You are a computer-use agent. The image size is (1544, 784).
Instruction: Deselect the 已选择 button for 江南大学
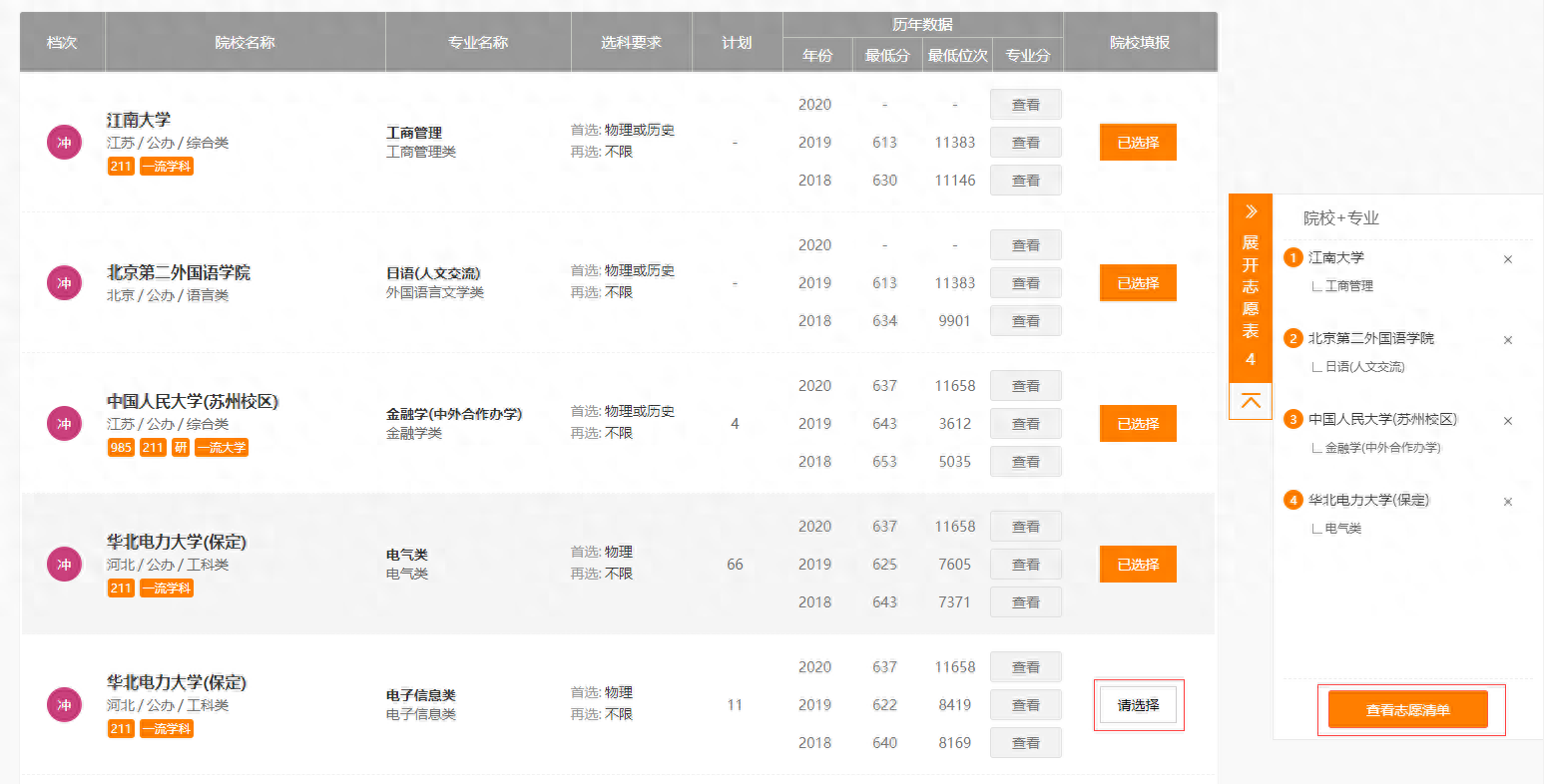(1138, 143)
